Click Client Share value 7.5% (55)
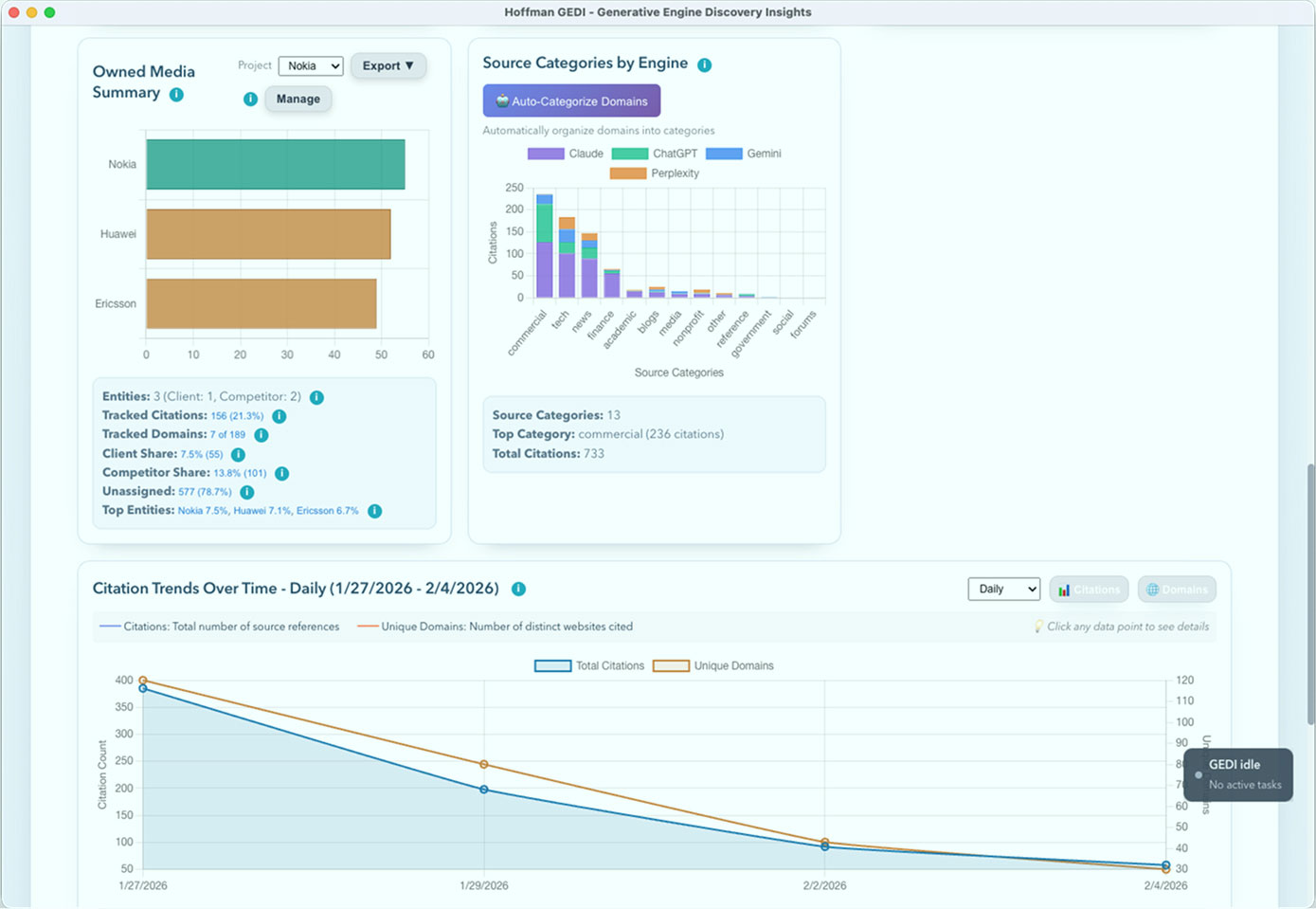The width and height of the screenshot is (1316, 909). [202, 454]
